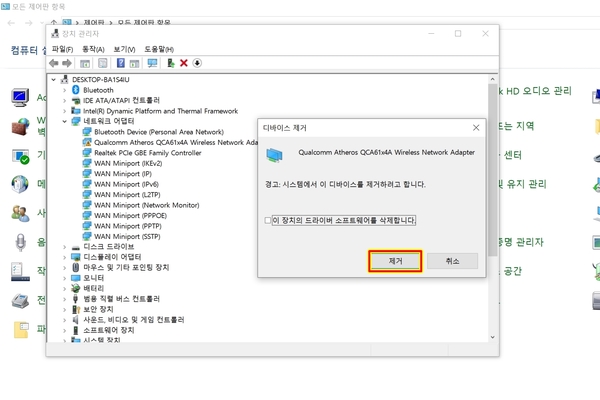This screenshot has width=600, height=400.
Task: Click the 네트워크 어댑터 category label
Action: (x=109, y=121)
